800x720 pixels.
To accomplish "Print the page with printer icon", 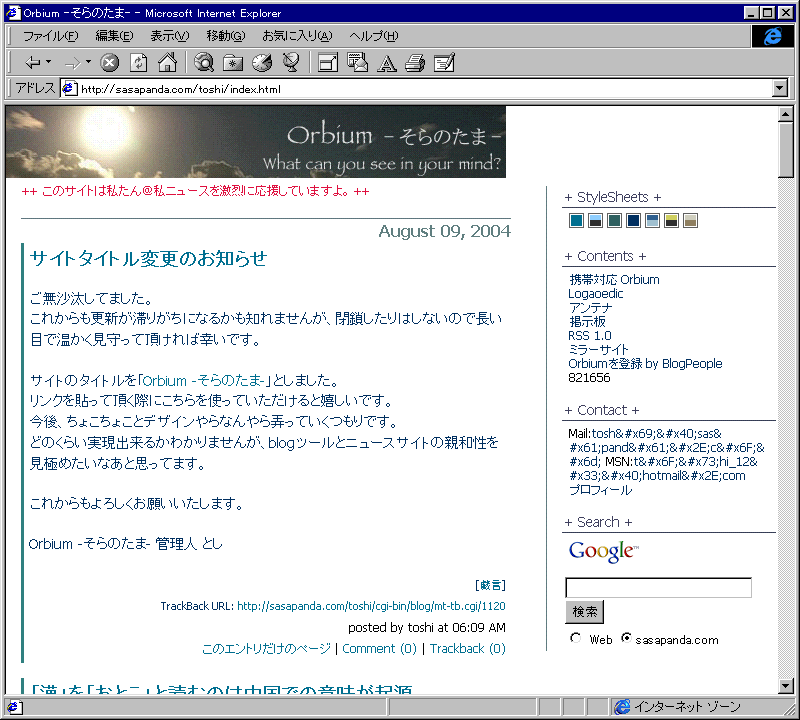I will [415, 63].
